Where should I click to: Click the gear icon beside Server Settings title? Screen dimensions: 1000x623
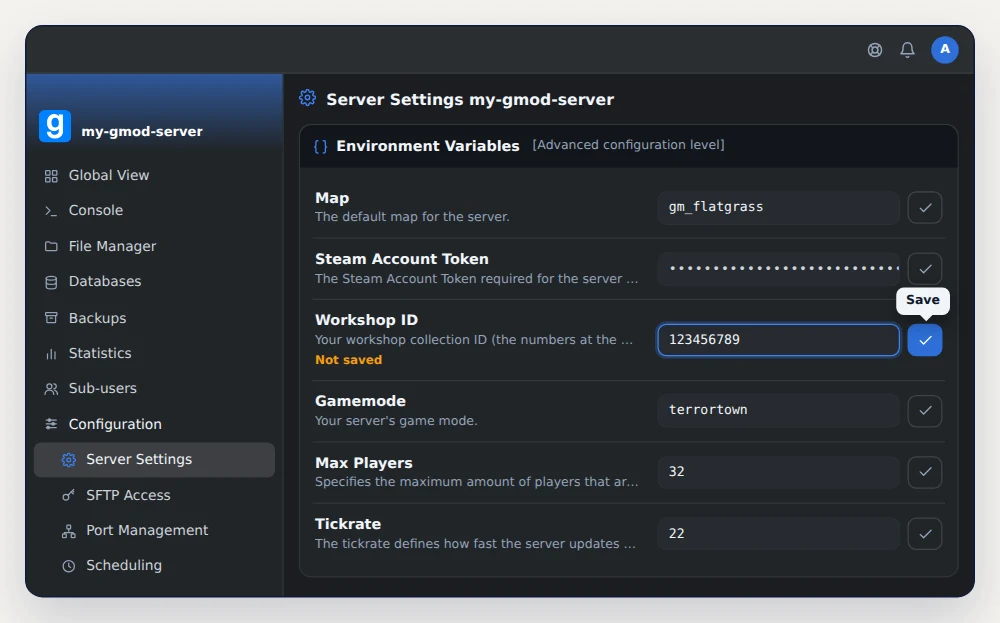[307, 98]
